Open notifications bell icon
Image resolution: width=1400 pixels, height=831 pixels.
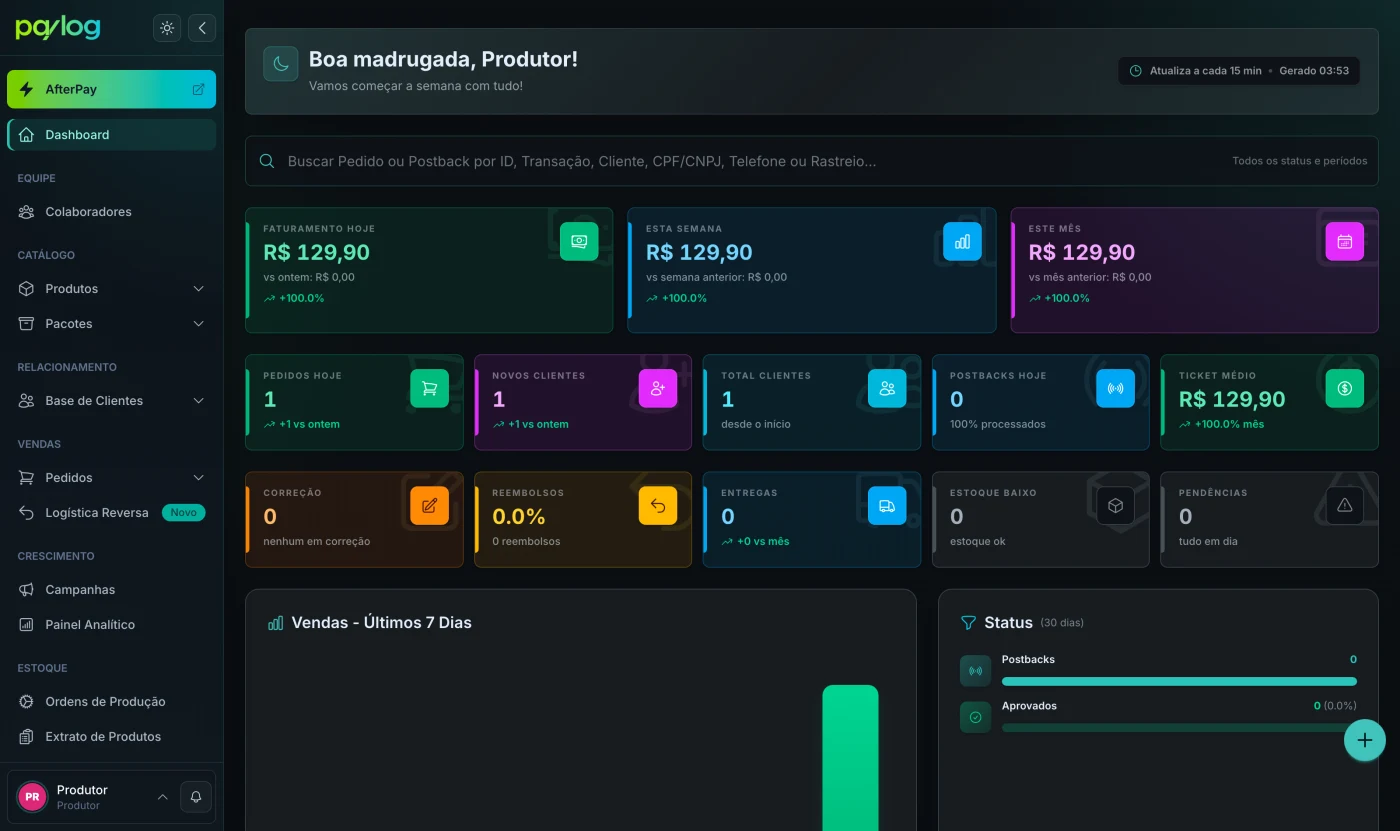[x=196, y=797]
